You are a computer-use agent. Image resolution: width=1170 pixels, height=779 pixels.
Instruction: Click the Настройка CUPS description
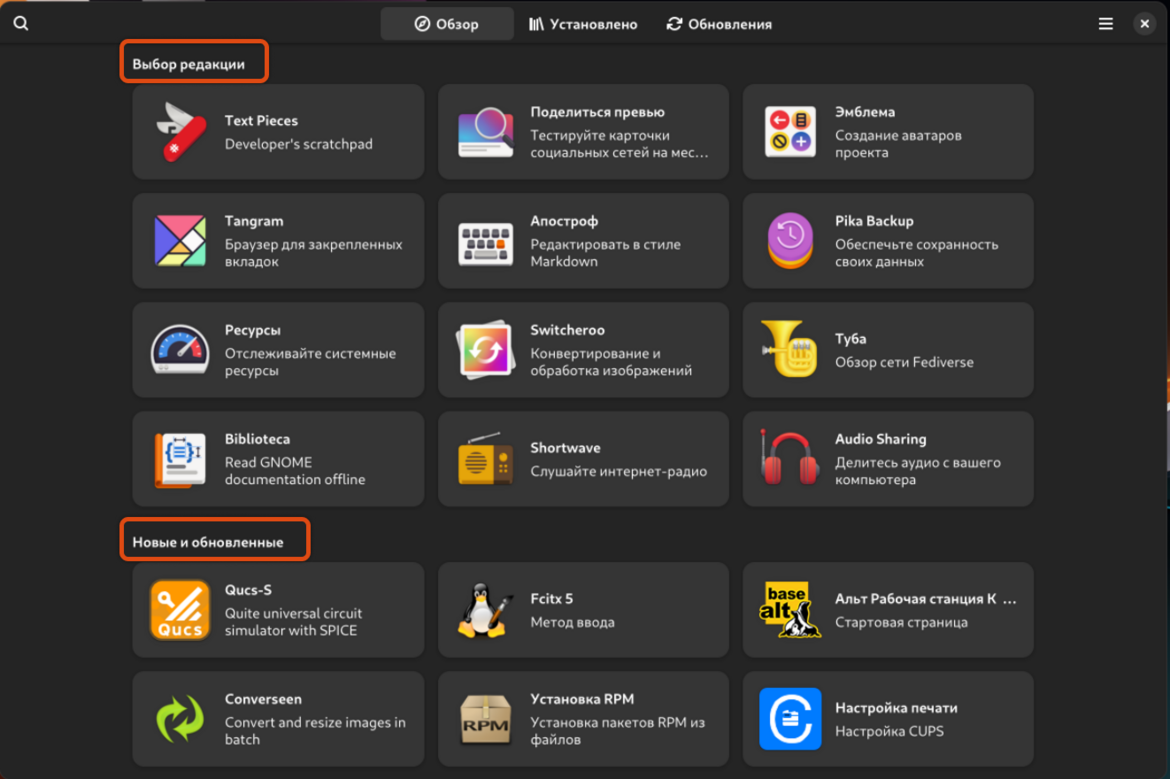point(889,731)
